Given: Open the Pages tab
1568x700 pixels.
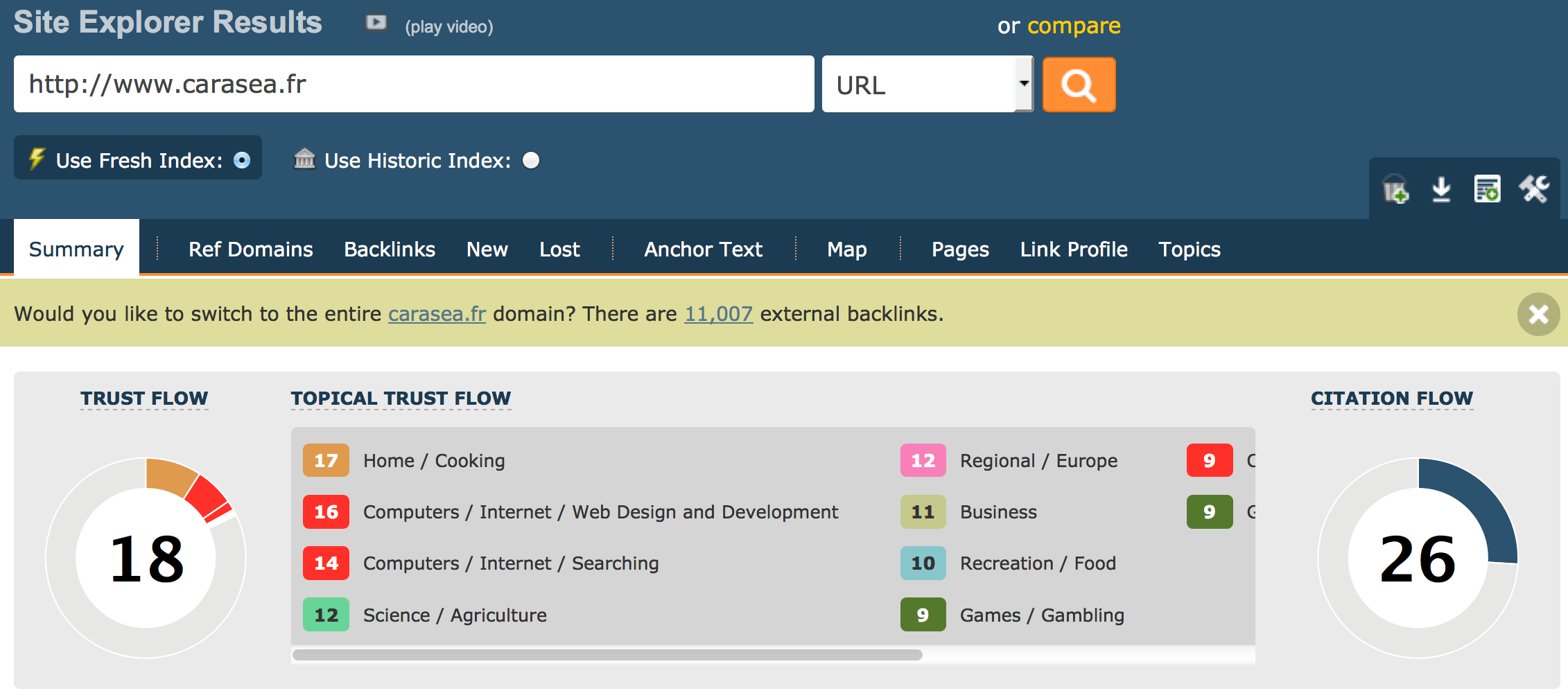Looking at the screenshot, I should pyautogui.click(x=960, y=249).
